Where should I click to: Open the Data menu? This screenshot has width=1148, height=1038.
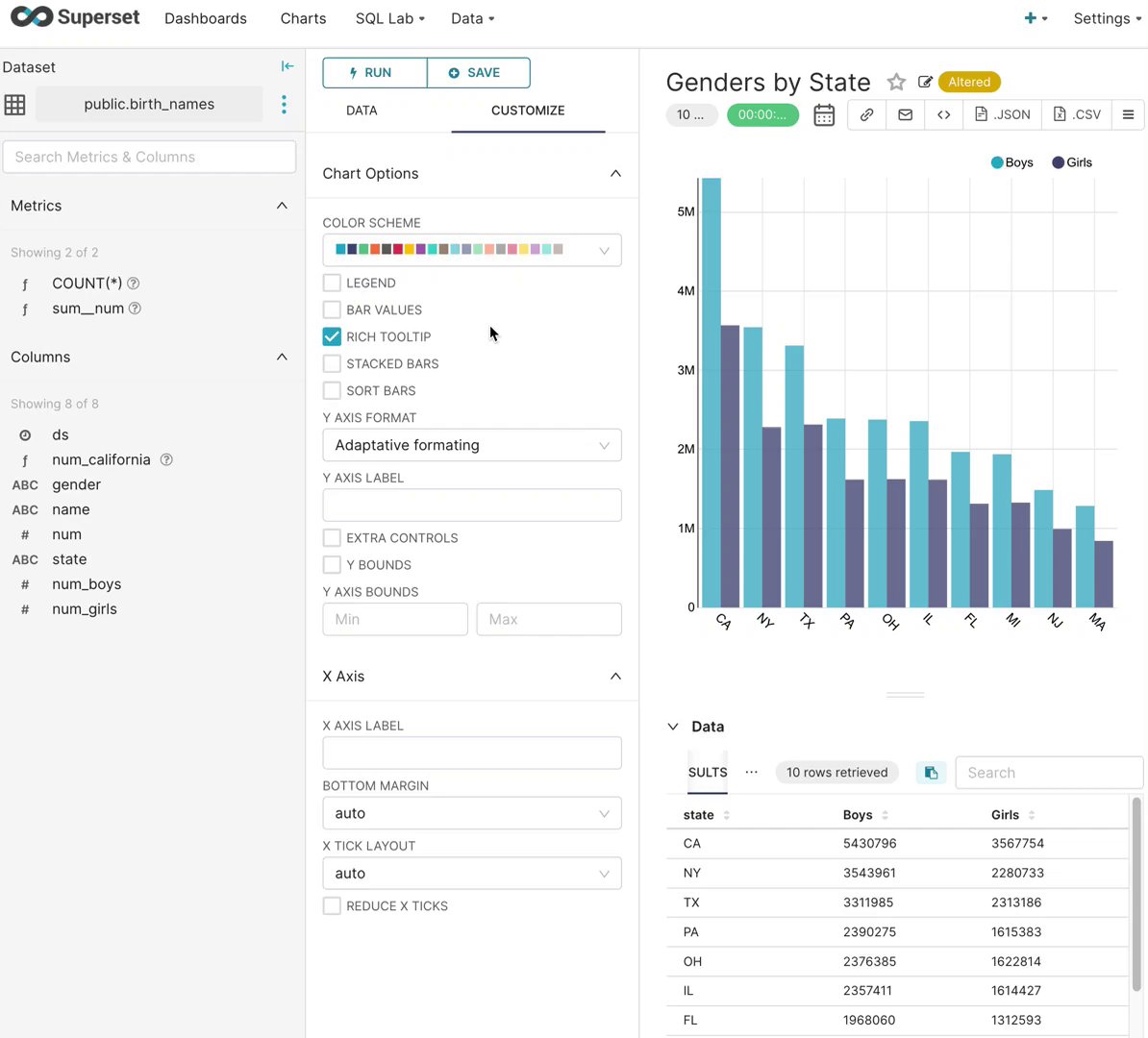tap(473, 18)
